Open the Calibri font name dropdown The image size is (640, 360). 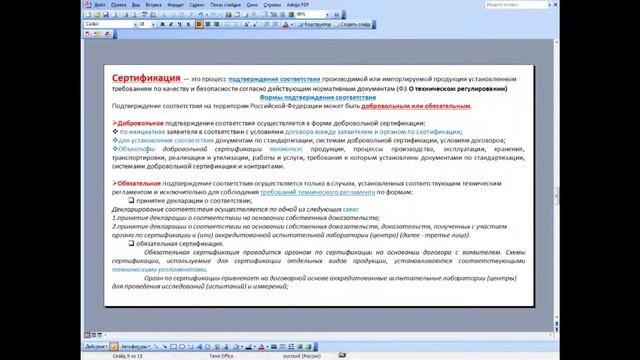(x=136, y=24)
